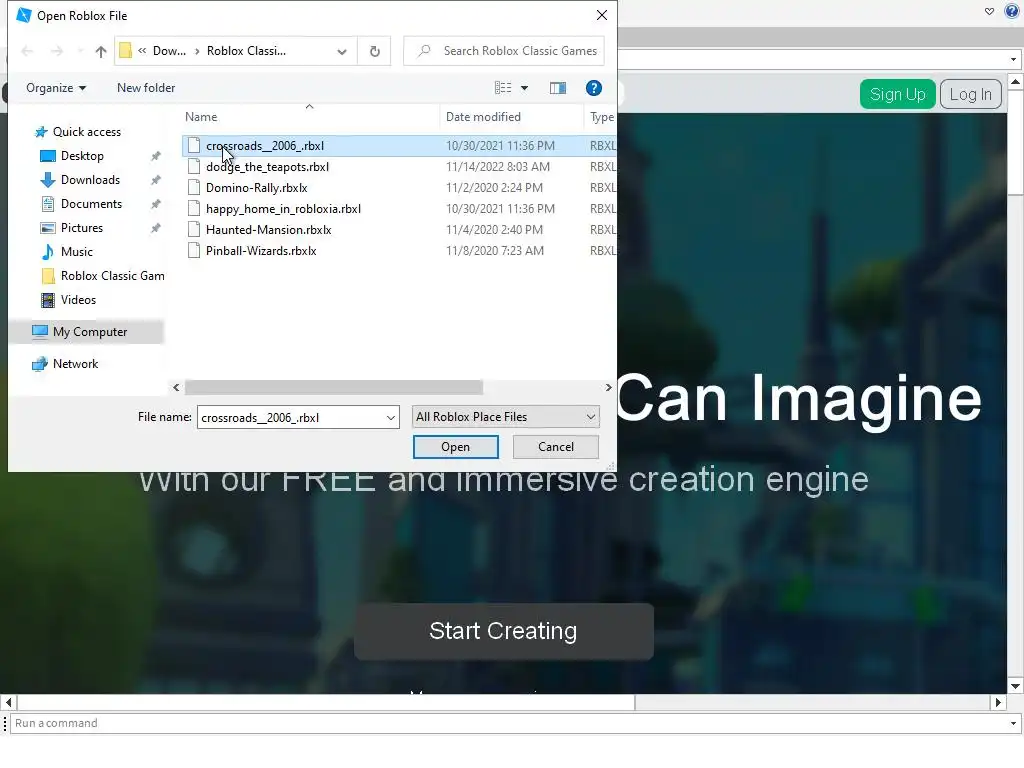The image size is (1024, 768).
Task: Open Quick access in navigation pane
Action: 86,132
